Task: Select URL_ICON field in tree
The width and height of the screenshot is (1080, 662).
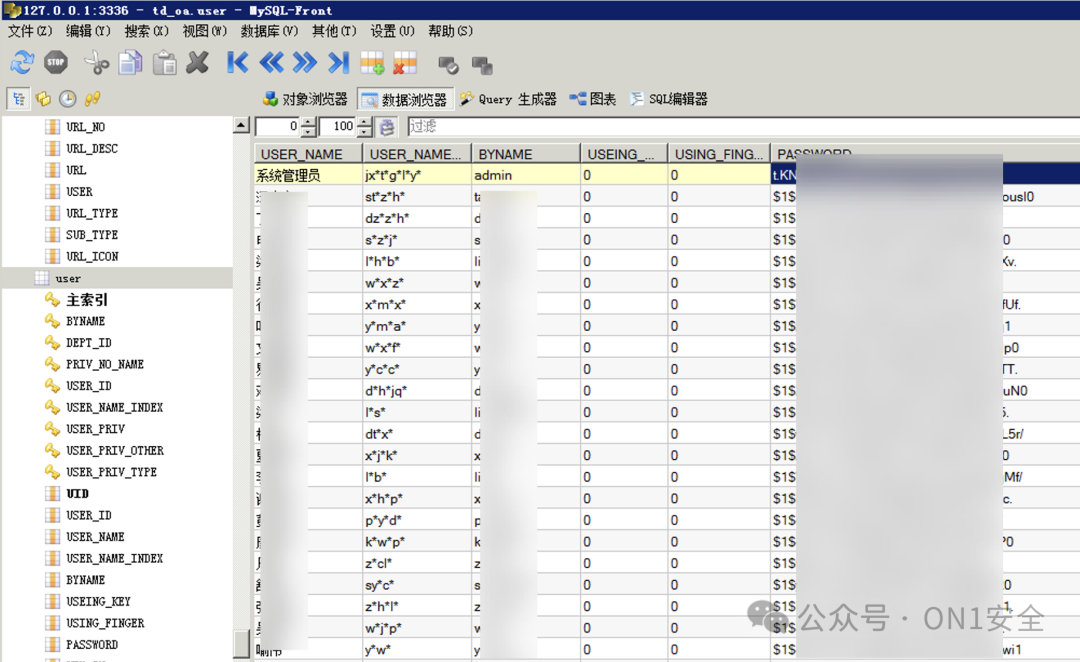Action: click(92, 256)
